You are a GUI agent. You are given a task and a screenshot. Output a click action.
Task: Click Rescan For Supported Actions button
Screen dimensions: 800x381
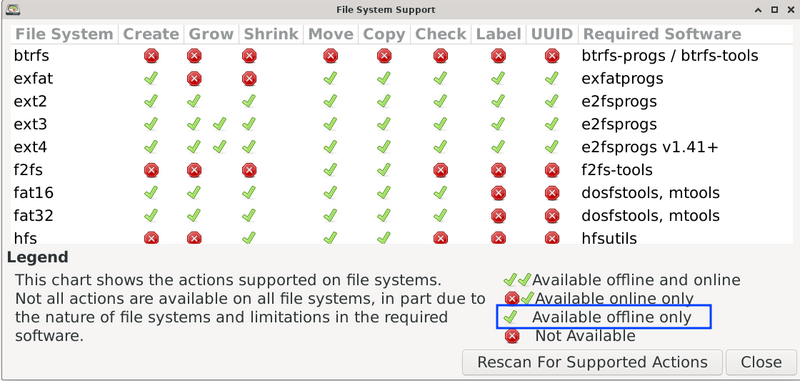coord(592,362)
